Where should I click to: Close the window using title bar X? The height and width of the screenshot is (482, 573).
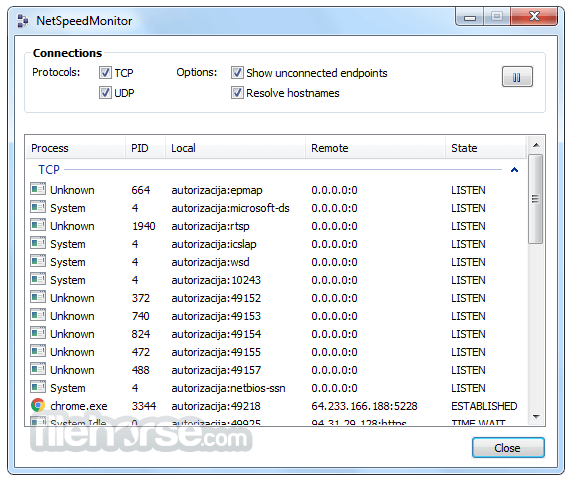(534, 16)
